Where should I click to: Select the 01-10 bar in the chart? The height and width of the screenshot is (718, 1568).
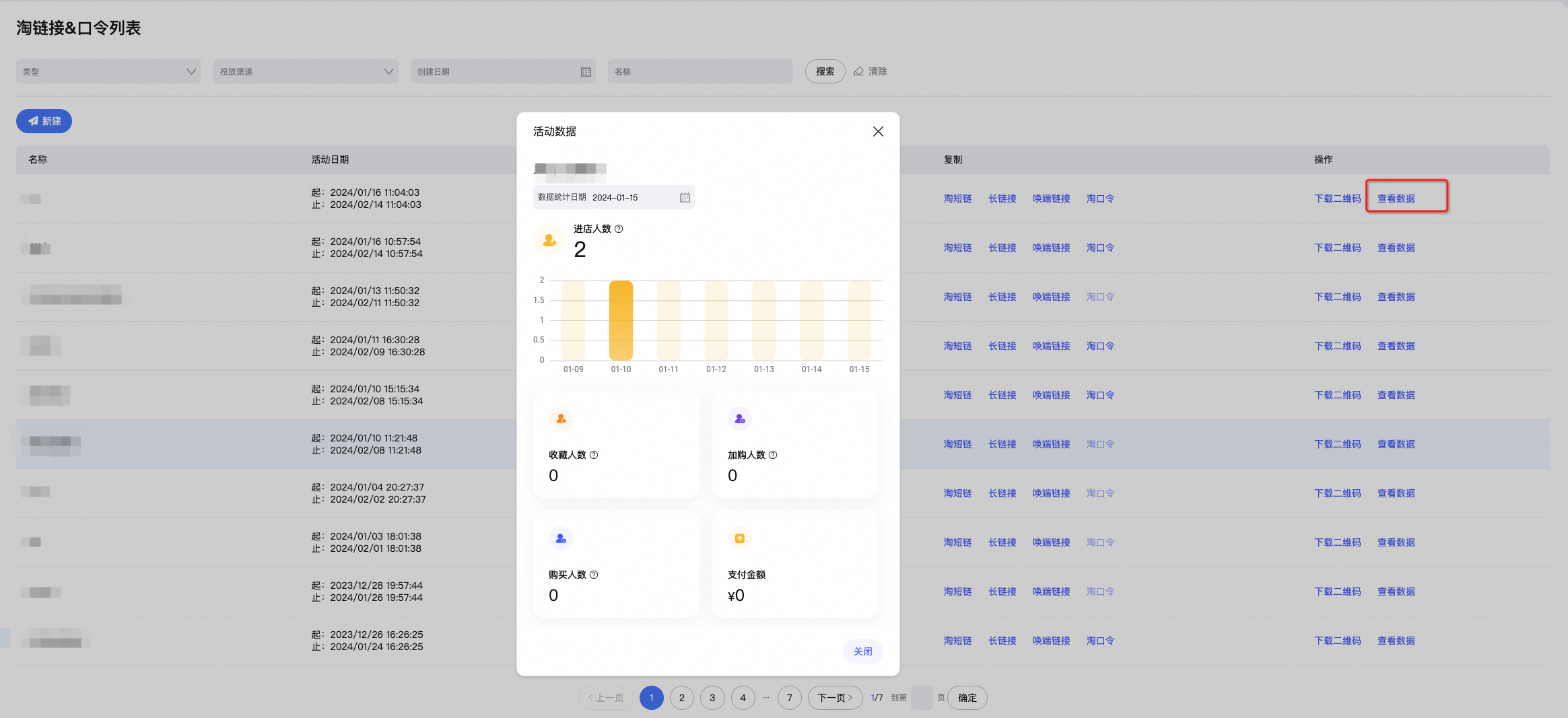point(621,320)
